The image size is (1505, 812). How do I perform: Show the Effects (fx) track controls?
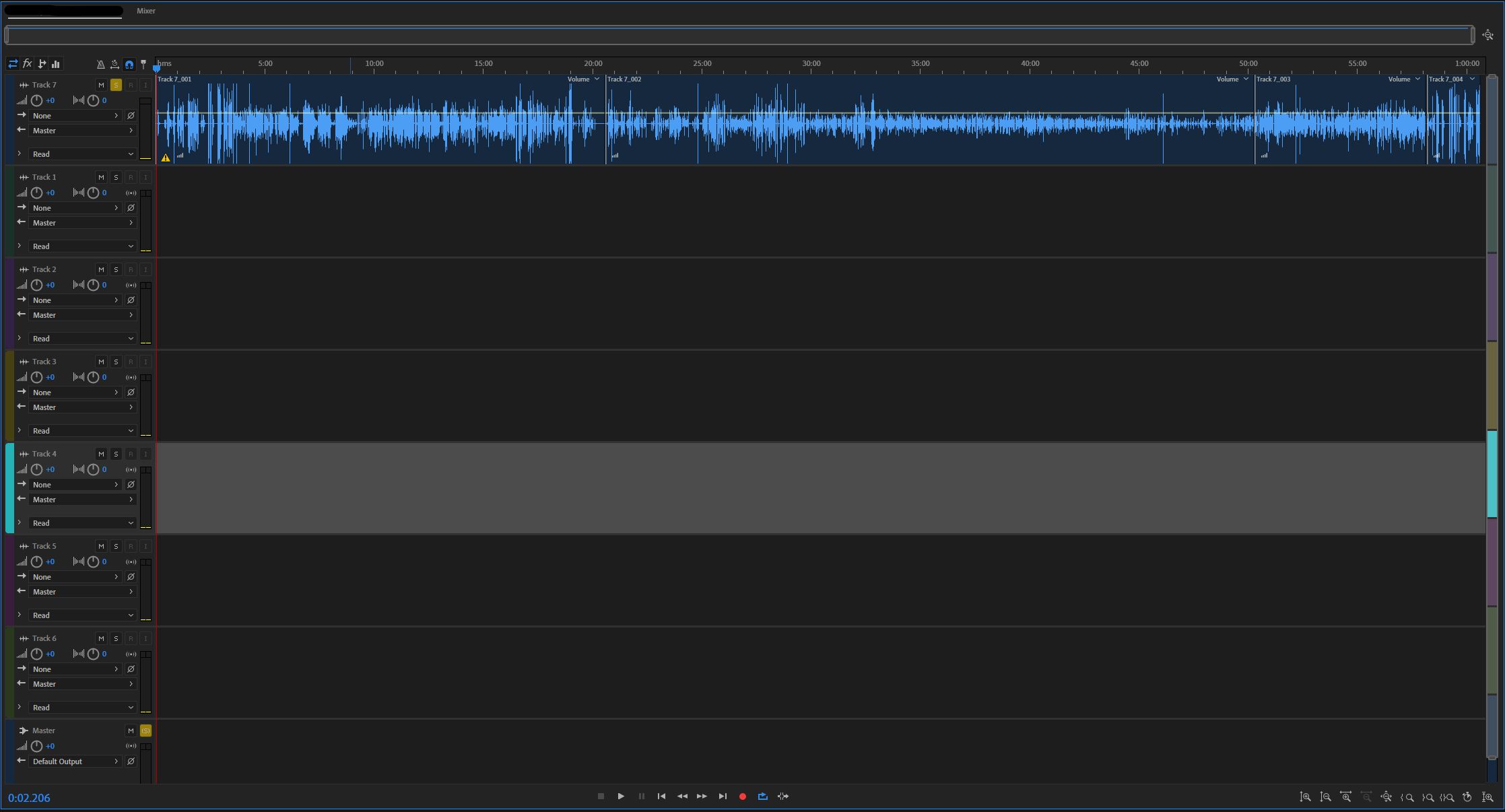click(28, 64)
